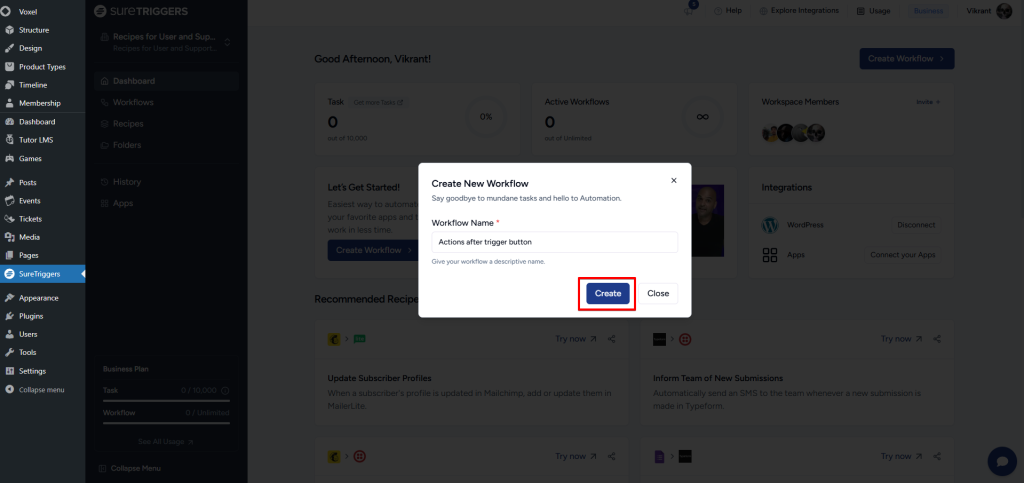
Task: Click the Plugins menu icon
Action: pyautogui.click(x=9, y=316)
